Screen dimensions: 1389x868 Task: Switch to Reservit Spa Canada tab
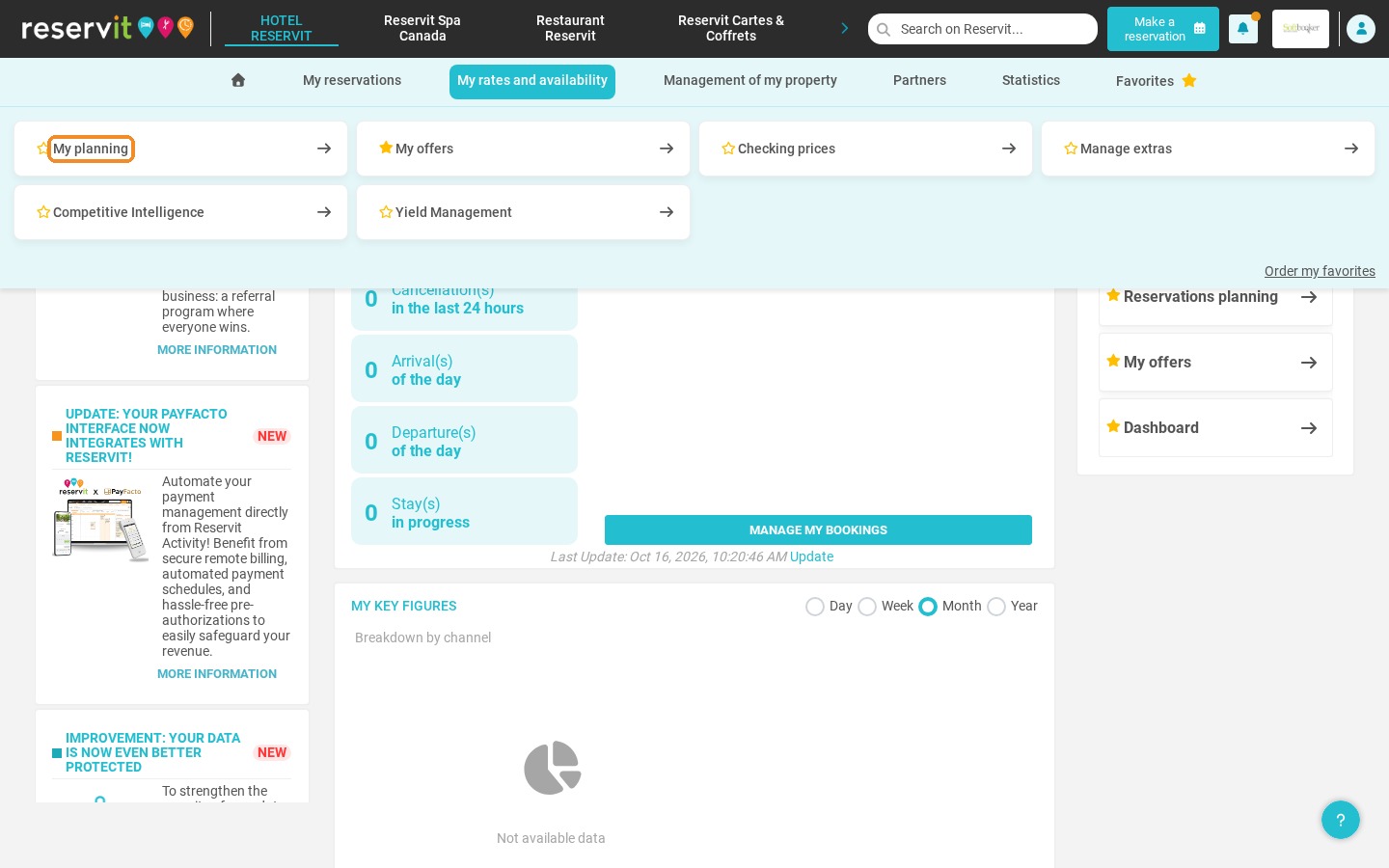(x=422, y=28)
